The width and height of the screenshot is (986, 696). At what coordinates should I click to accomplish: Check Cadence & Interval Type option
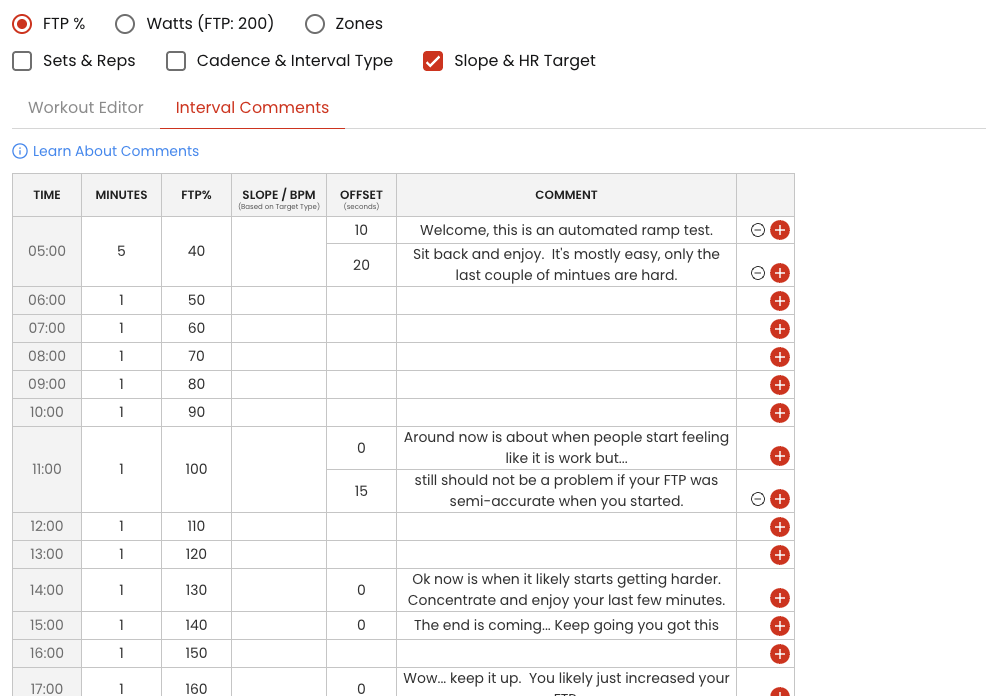176,61
